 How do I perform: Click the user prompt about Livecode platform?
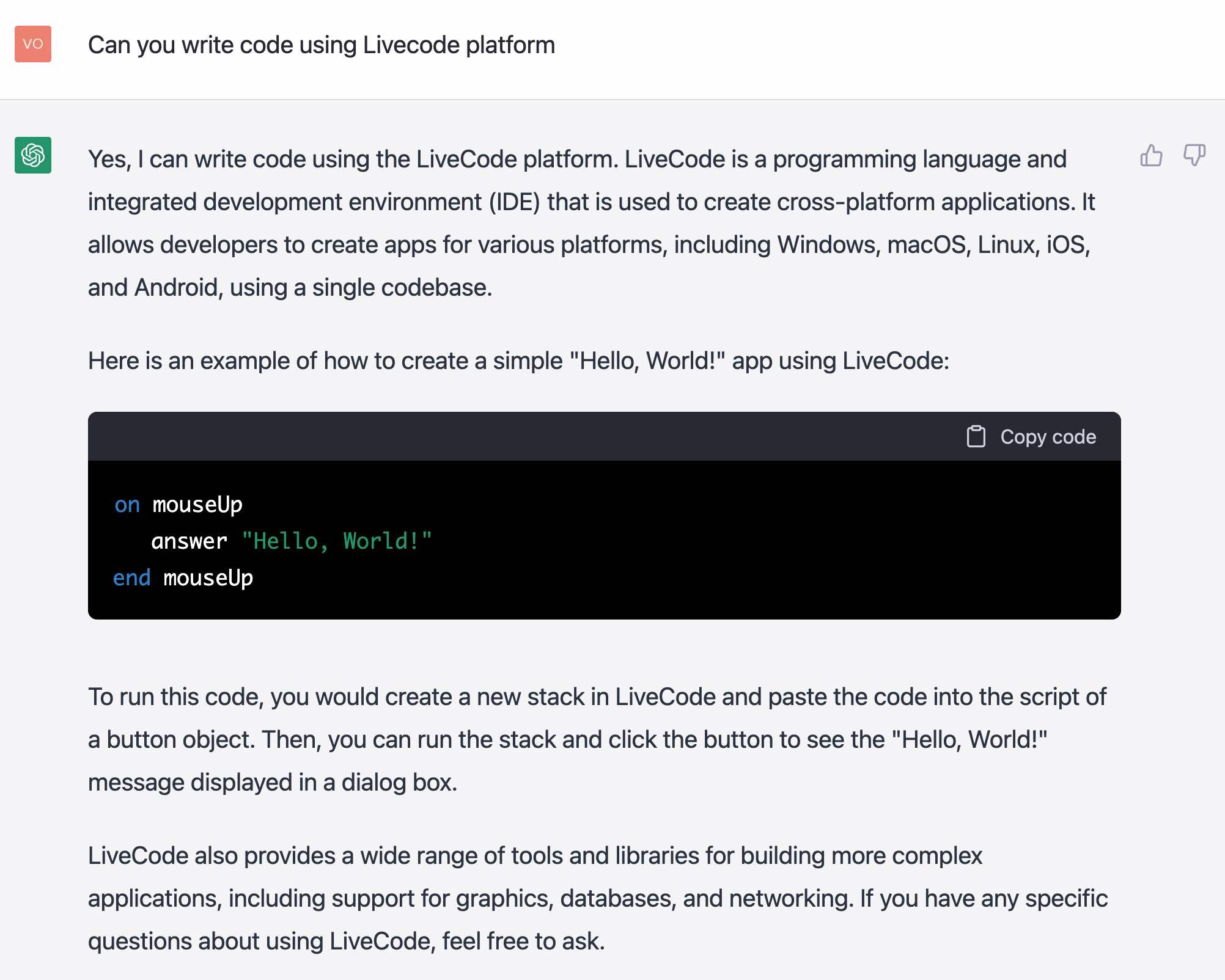click(321, 45)
